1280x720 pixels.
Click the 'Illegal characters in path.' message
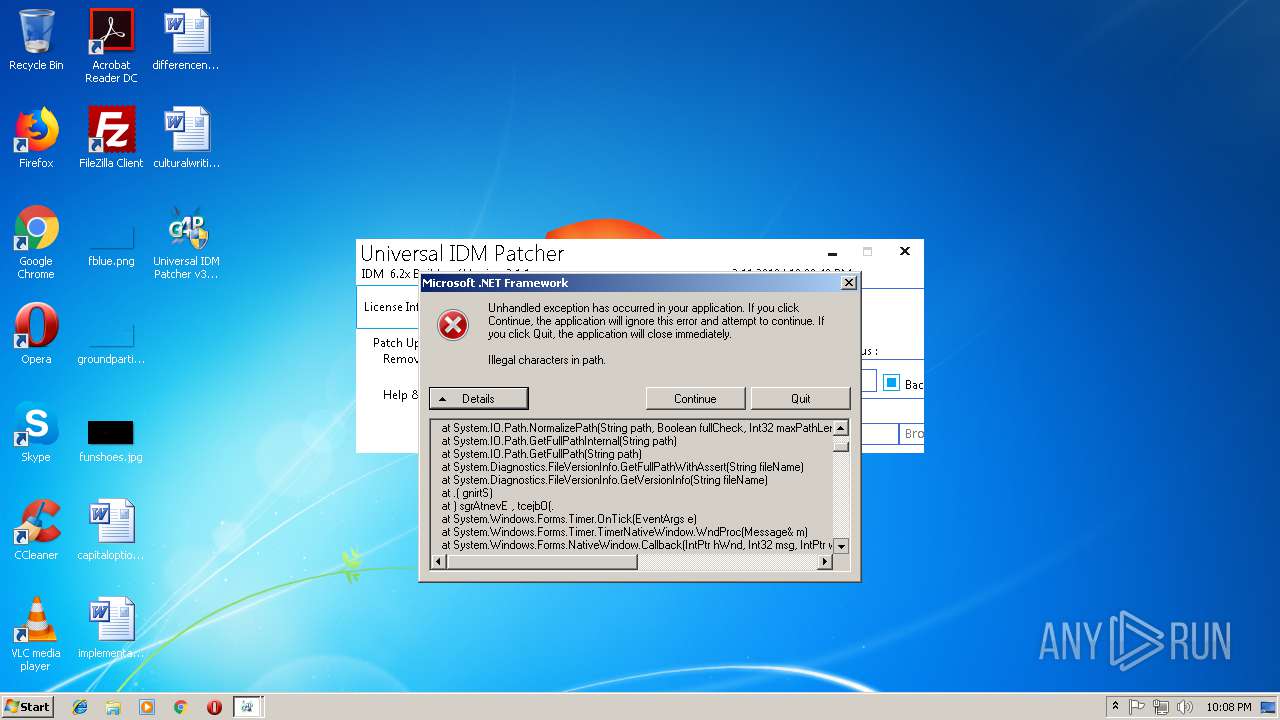[x=547, y=360]
